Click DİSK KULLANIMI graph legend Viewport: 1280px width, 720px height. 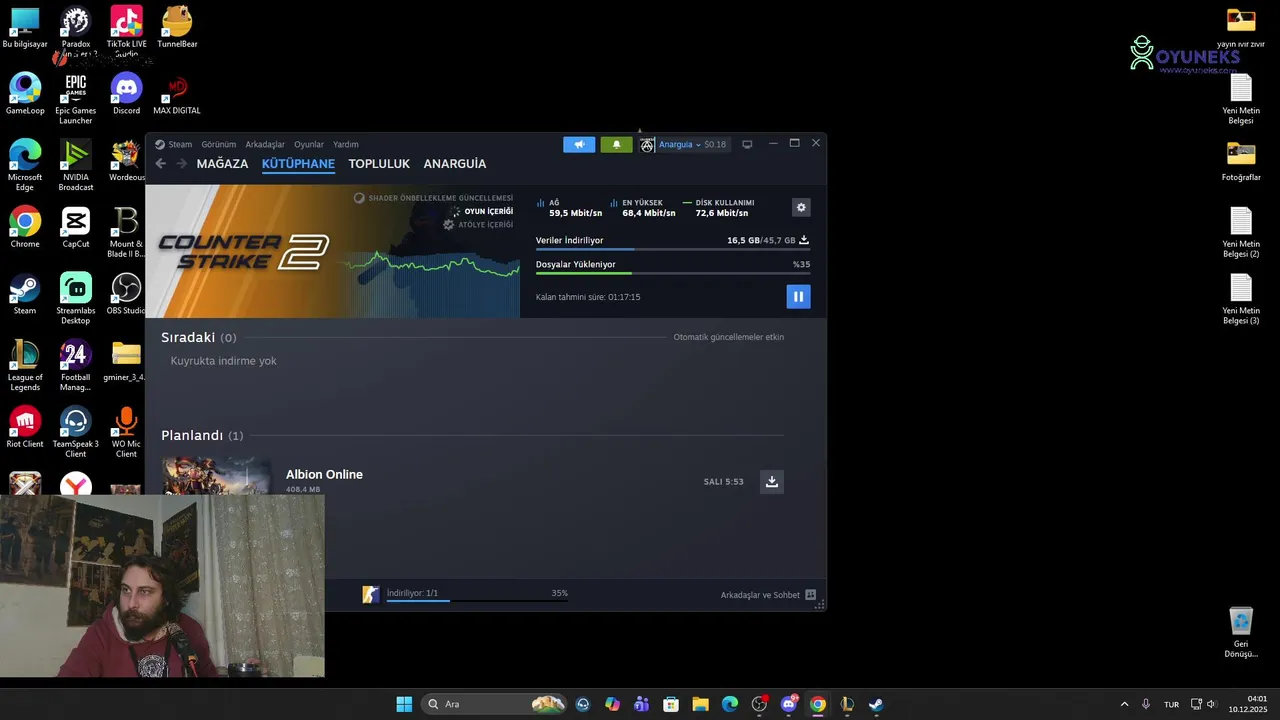[718, 208]
